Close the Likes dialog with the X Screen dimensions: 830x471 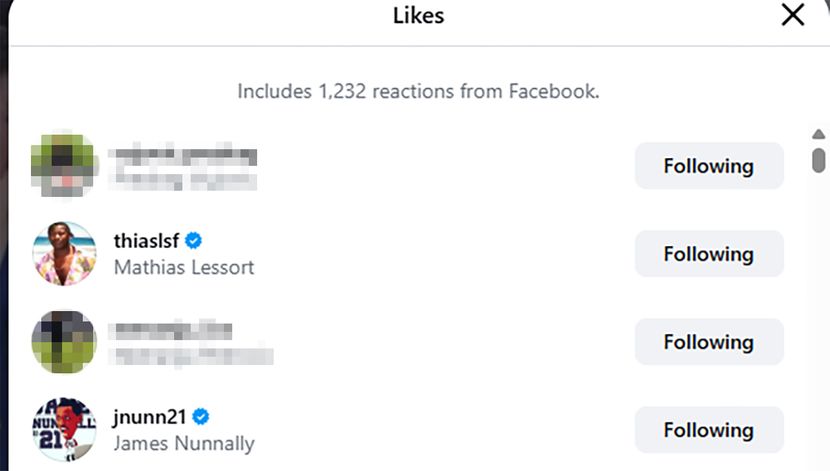point(793,16)
